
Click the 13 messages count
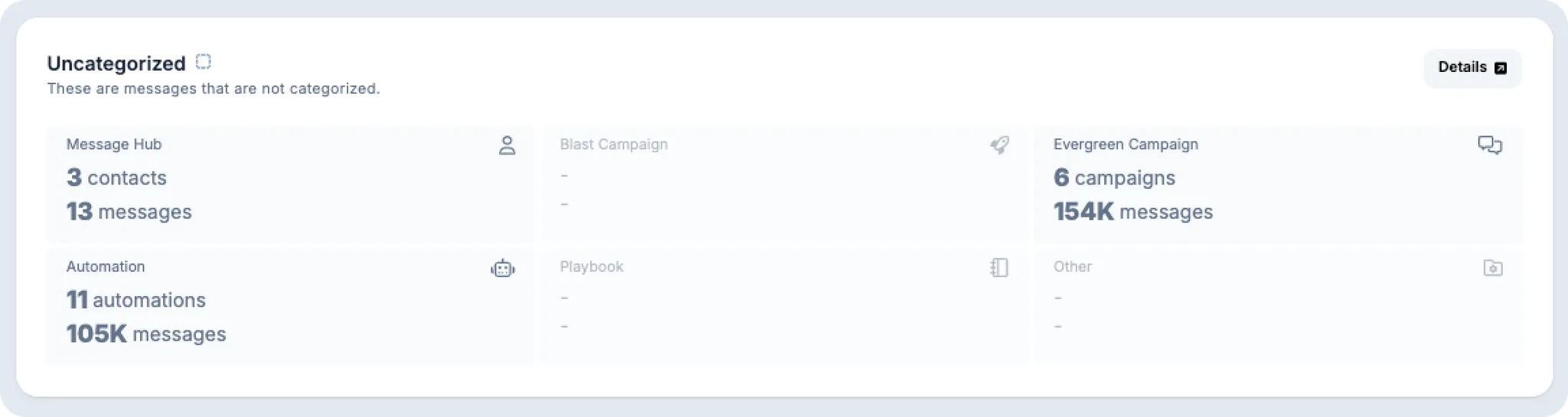click(x=129, y=212)
